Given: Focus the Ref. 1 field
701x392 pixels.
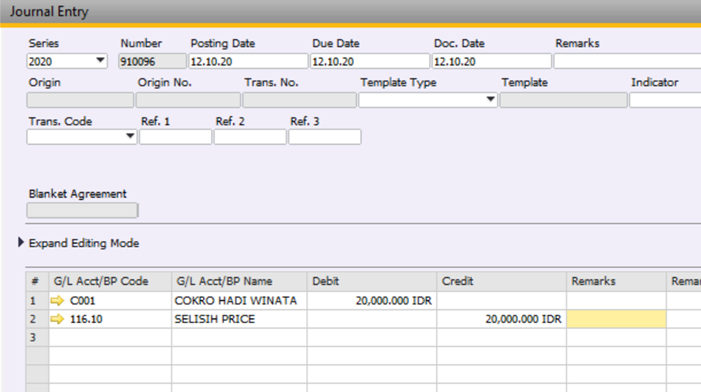Looking at the screenshot, I should click(175, 137).
